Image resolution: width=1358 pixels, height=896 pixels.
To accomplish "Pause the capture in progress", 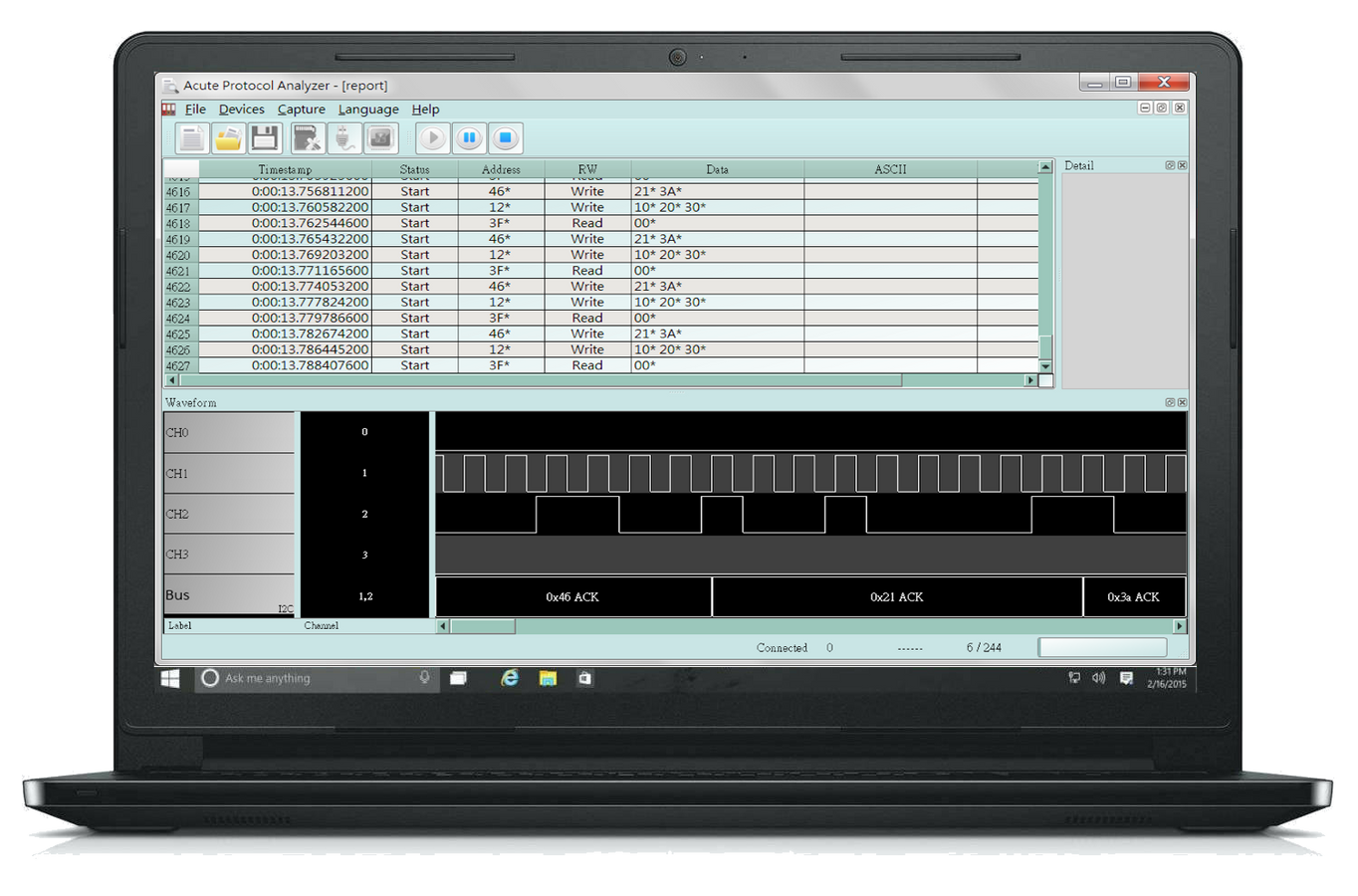I will pyautogui.click(x=469, y=138).
